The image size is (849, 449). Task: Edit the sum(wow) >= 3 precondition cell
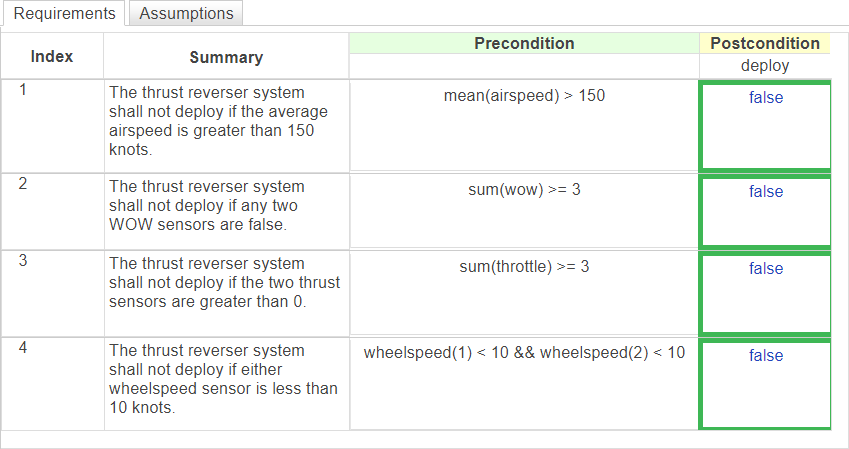click(x=524, y=211)
